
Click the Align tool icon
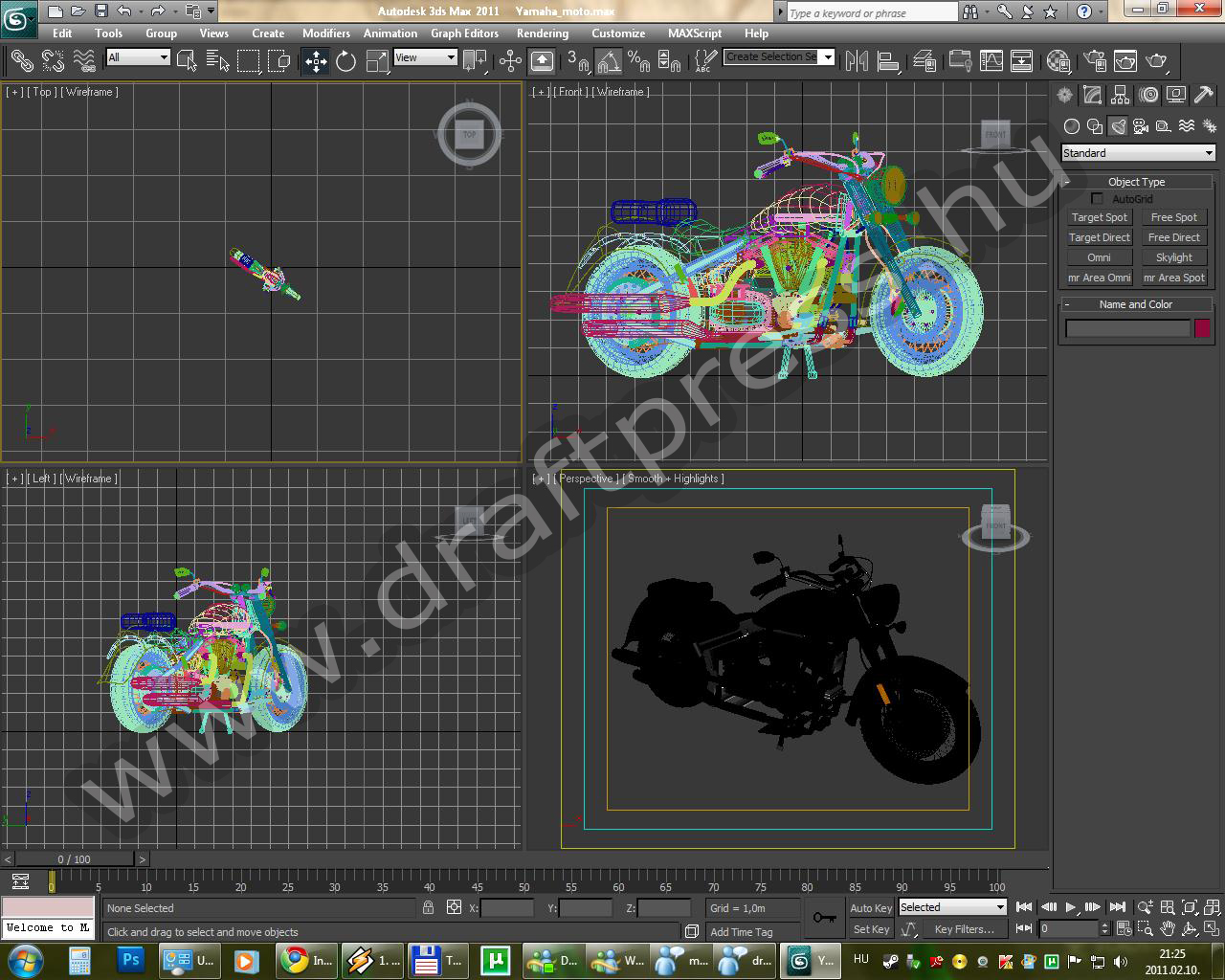tap(889, 61)
